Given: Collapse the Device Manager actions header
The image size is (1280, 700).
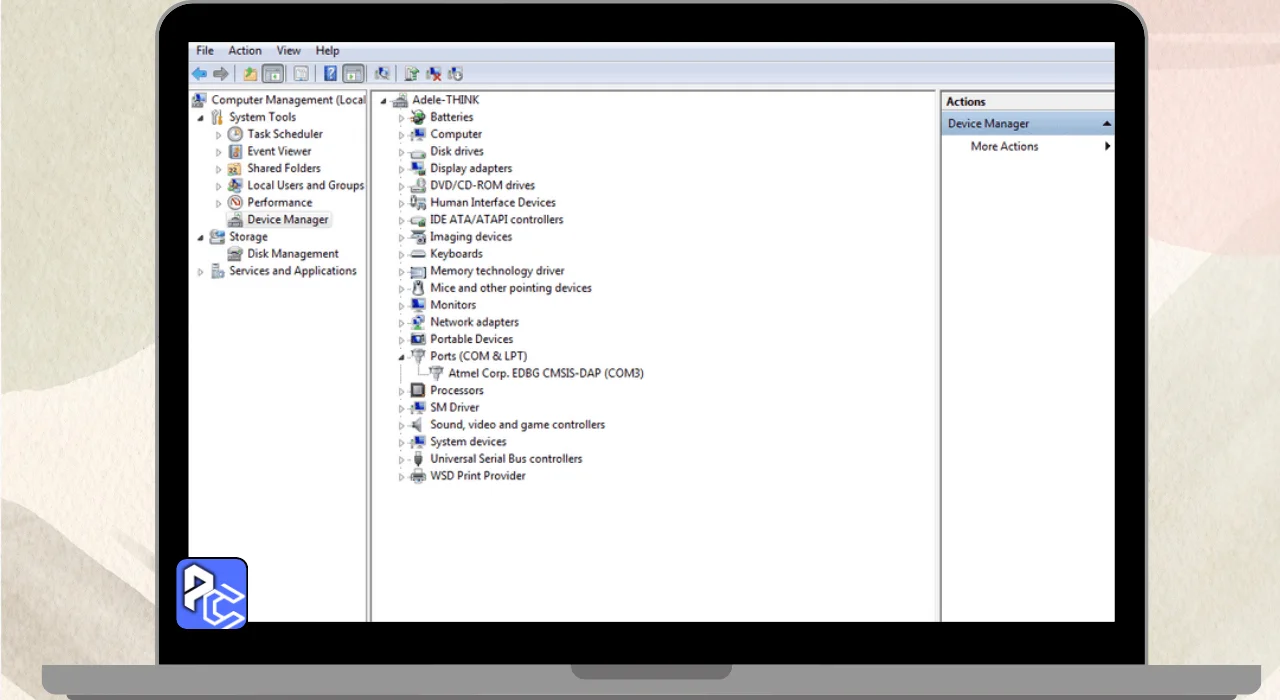Looking at the screenshot, I should (x=1106, y=124).
